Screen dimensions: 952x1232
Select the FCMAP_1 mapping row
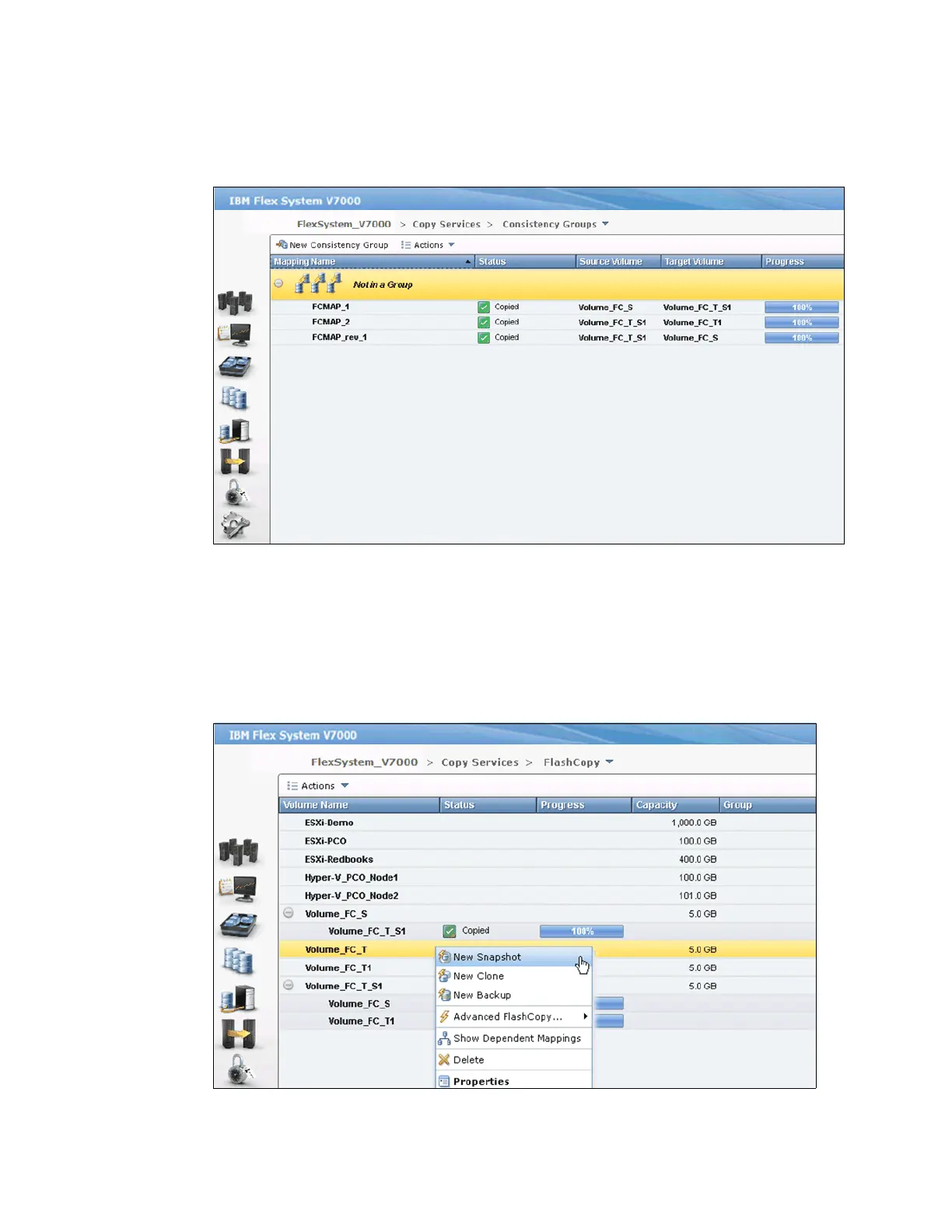pyautogui.click(x=557, y=307)
